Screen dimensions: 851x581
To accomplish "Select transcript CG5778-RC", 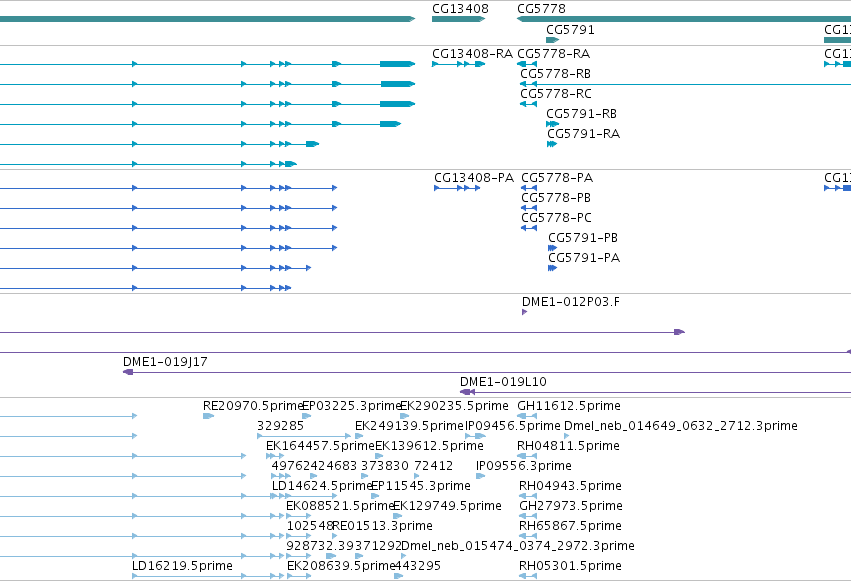I will [528, 104].
